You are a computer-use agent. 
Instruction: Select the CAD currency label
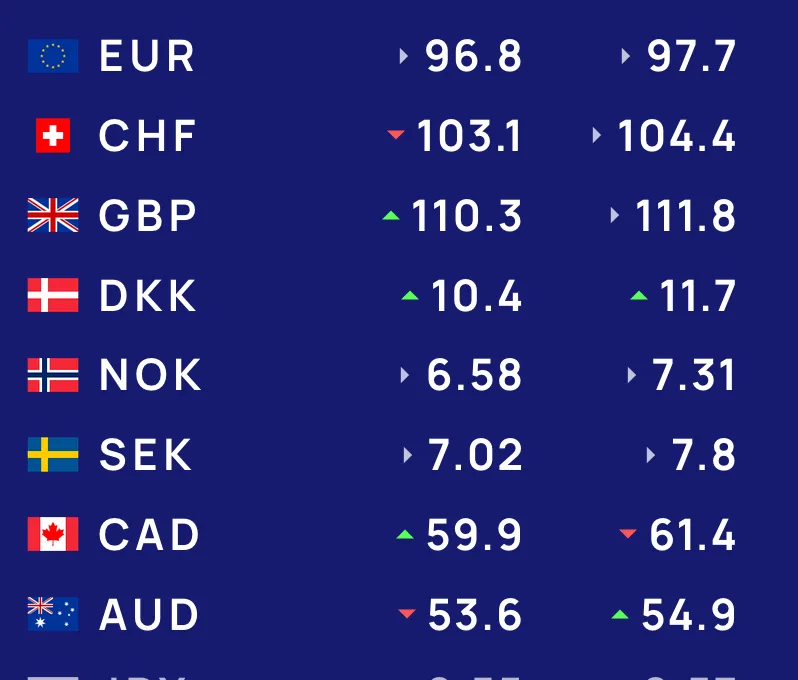click(150, 535)
